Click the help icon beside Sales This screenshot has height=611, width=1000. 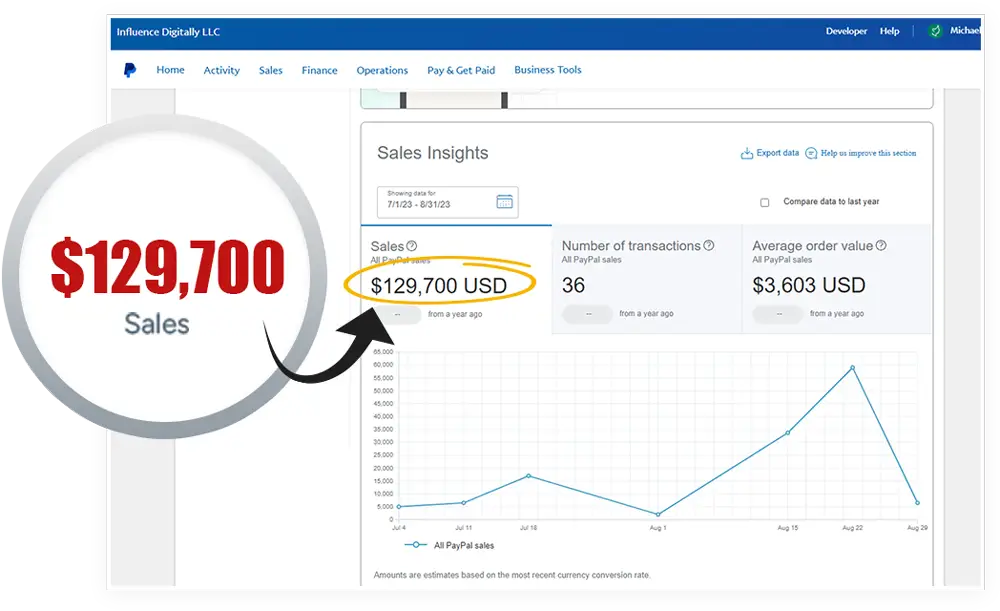[x=412, y=246]
